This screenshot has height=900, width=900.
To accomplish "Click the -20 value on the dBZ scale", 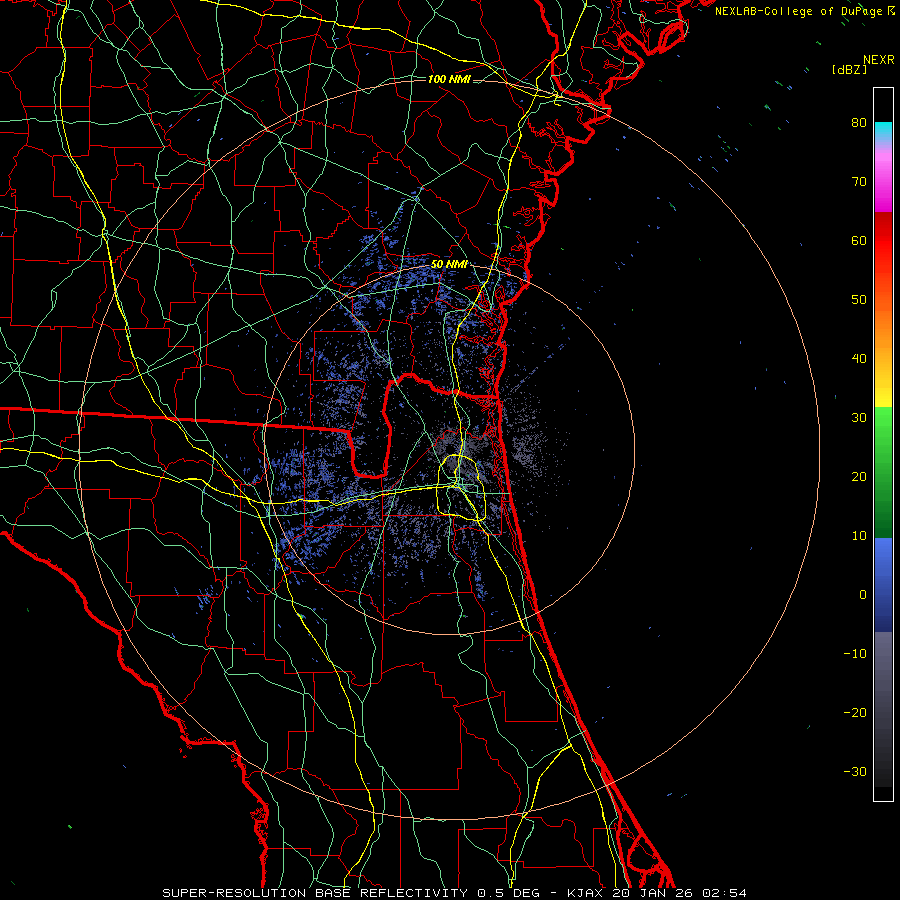I will (855, 713).
